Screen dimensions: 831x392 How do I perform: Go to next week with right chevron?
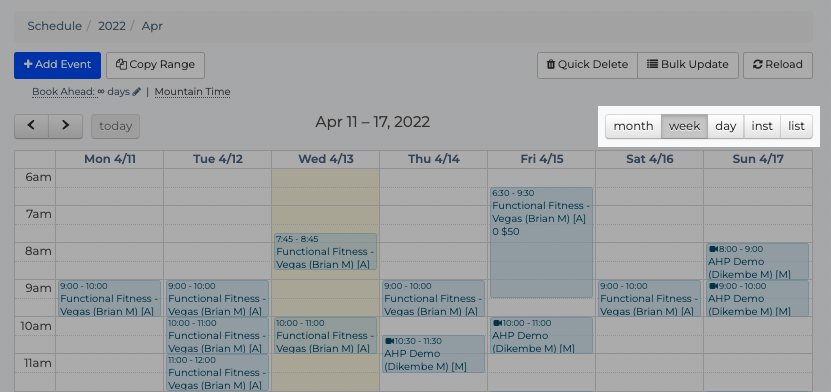click(x=66, y=126)
